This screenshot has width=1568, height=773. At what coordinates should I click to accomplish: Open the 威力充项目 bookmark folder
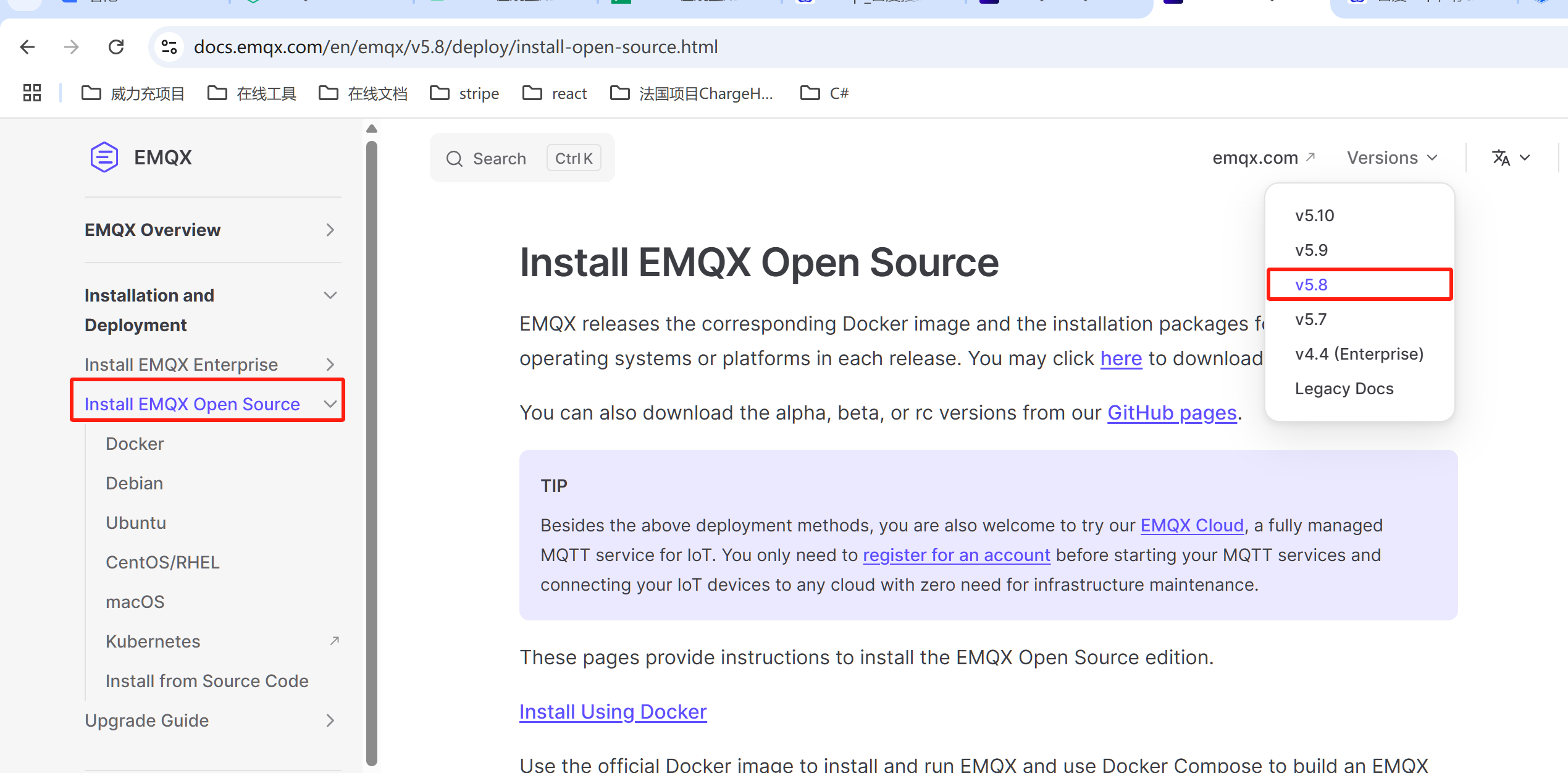pyautogui.click(x=133, y=93)
